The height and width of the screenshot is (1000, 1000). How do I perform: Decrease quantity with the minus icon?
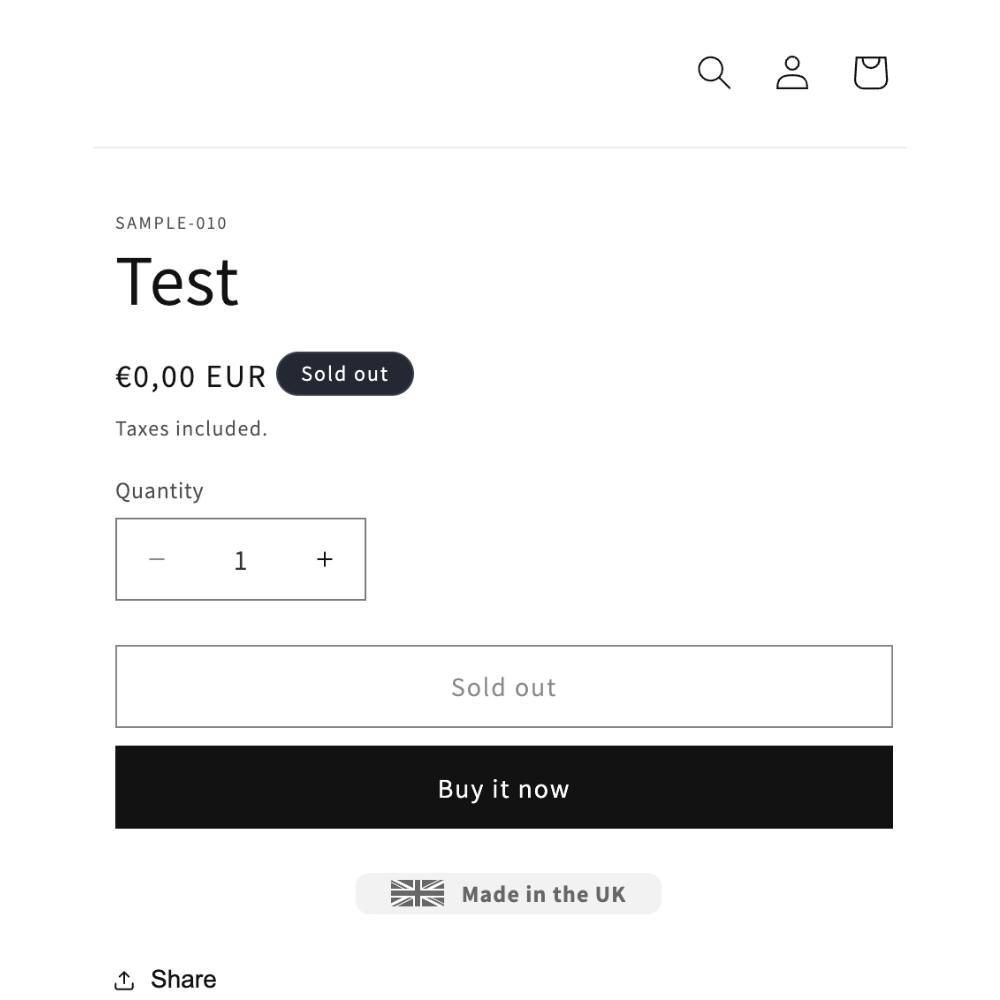(157, 559)
